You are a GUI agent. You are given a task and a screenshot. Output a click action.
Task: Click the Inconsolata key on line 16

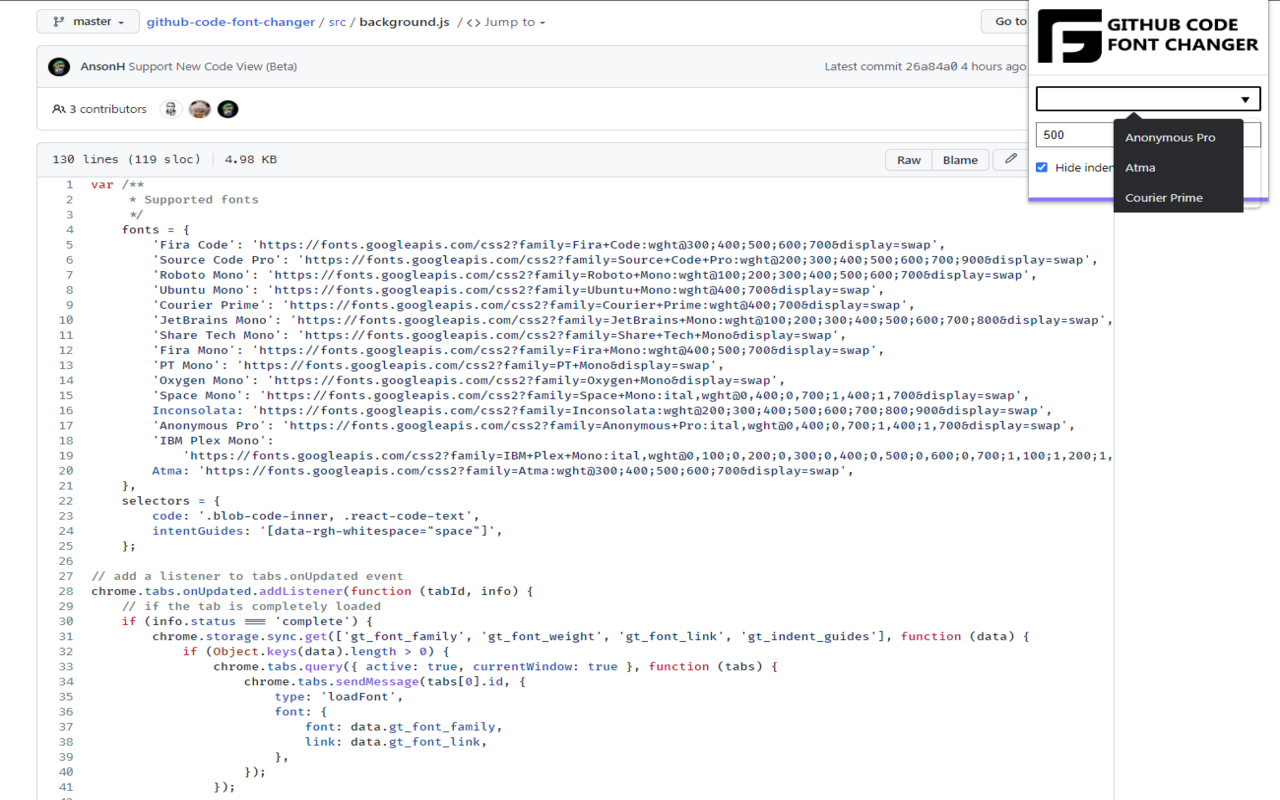pos(194,410)
